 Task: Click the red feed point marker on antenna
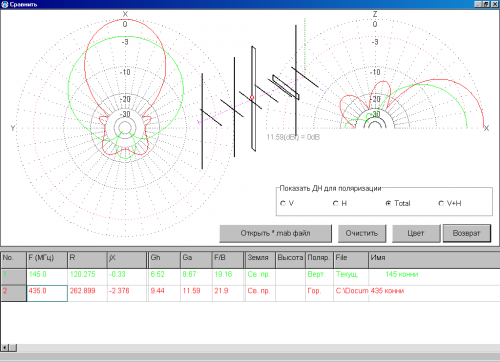[252, 97]
